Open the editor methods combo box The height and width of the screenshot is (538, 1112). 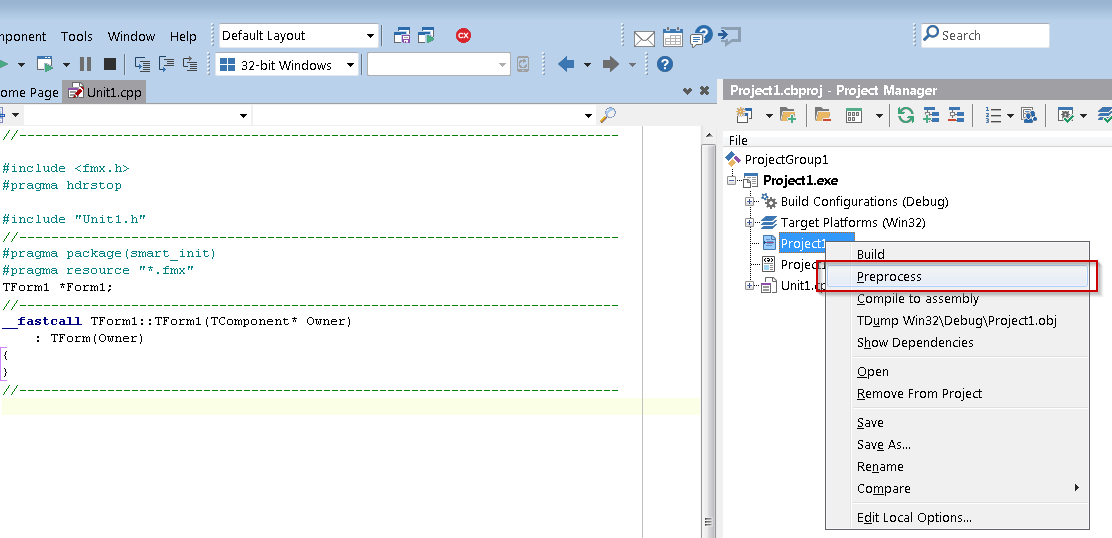click(x=424, y=115)
